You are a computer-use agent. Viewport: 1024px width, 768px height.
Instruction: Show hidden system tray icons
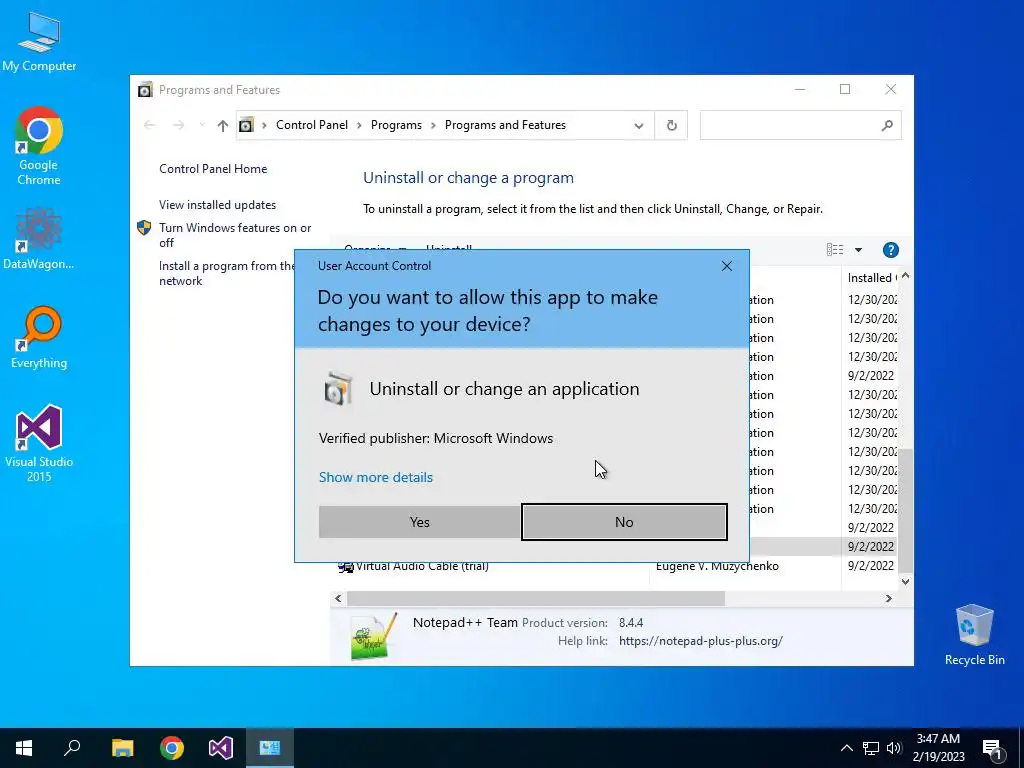point(846,748)
